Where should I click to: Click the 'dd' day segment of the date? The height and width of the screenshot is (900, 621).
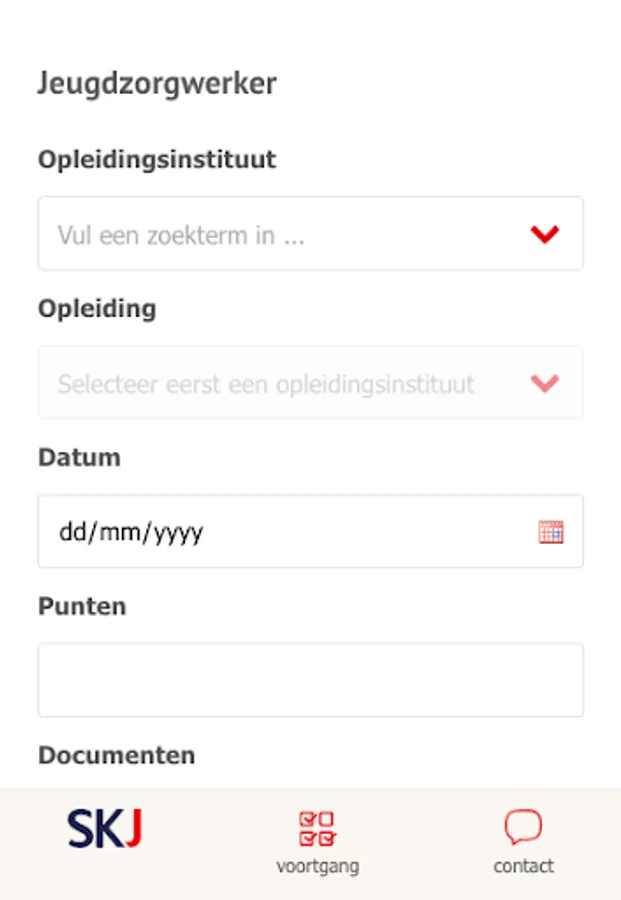coord(73,532)
